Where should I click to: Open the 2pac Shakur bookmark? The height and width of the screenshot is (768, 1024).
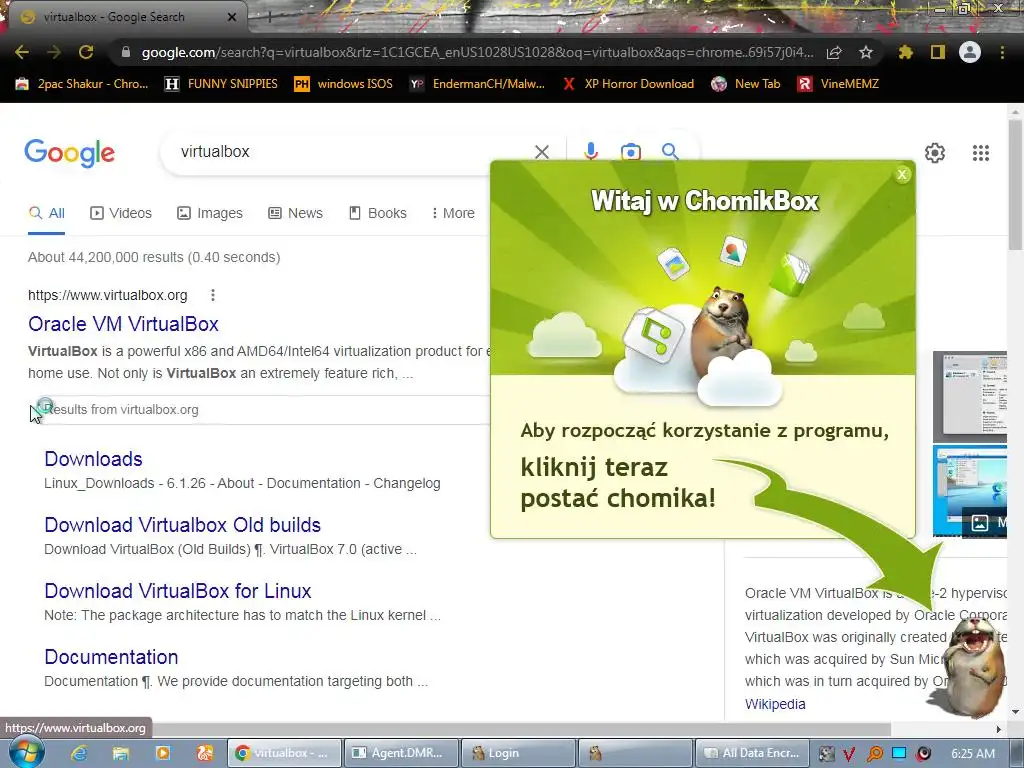click(x=82, y=84)
